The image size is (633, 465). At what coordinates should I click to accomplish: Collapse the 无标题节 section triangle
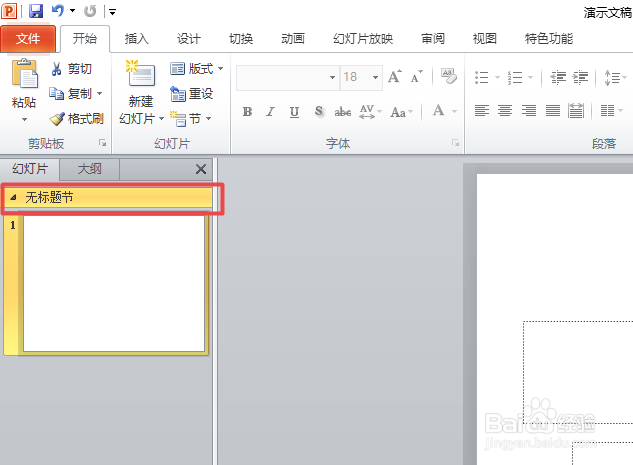pos(13,197)
